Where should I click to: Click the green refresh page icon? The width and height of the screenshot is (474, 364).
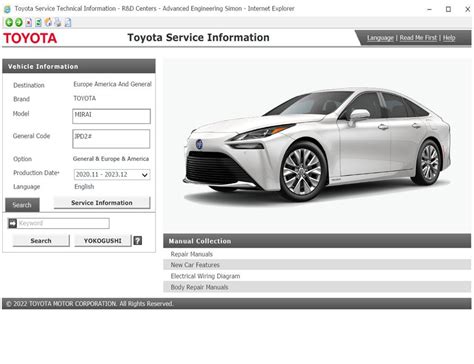(38, 22)
